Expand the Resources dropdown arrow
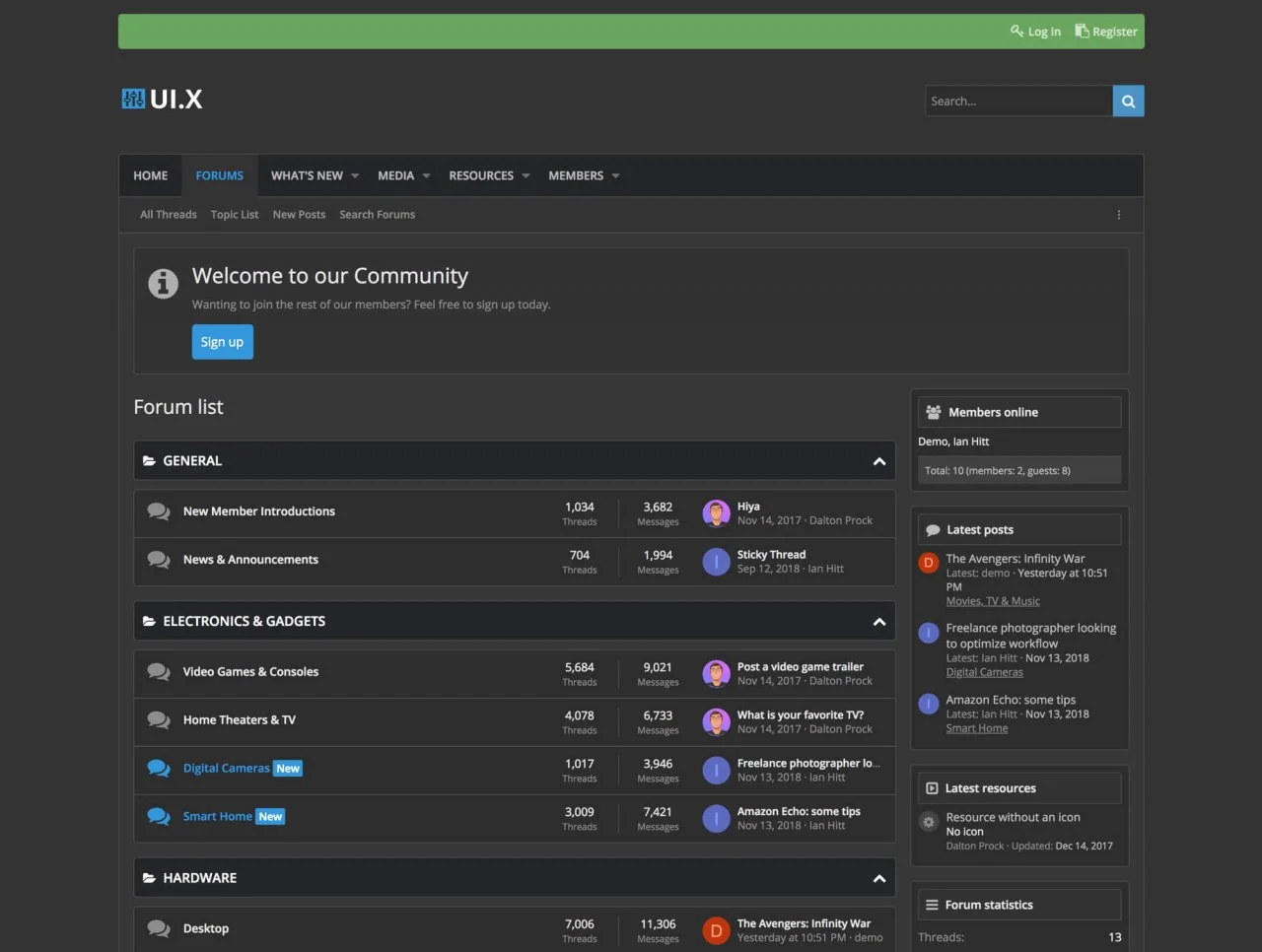The image size is (1262, 952). pos(526,176)
